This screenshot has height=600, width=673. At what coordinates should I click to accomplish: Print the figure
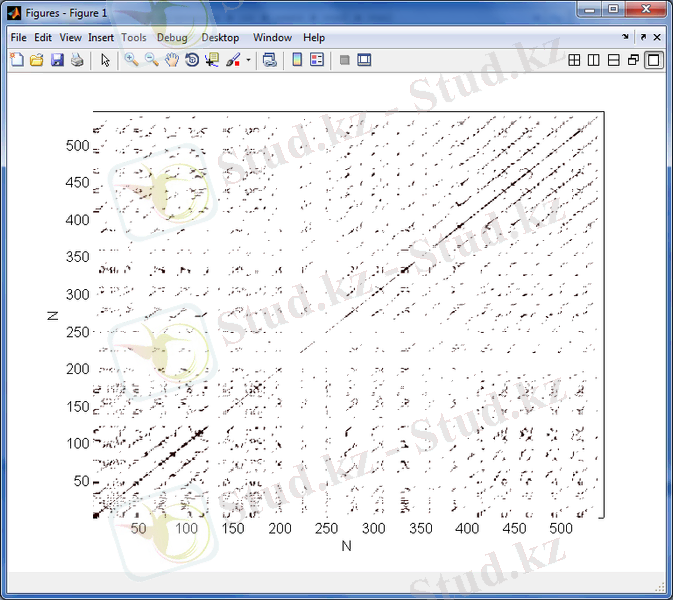pyautogui.click(x=77, y=60)
